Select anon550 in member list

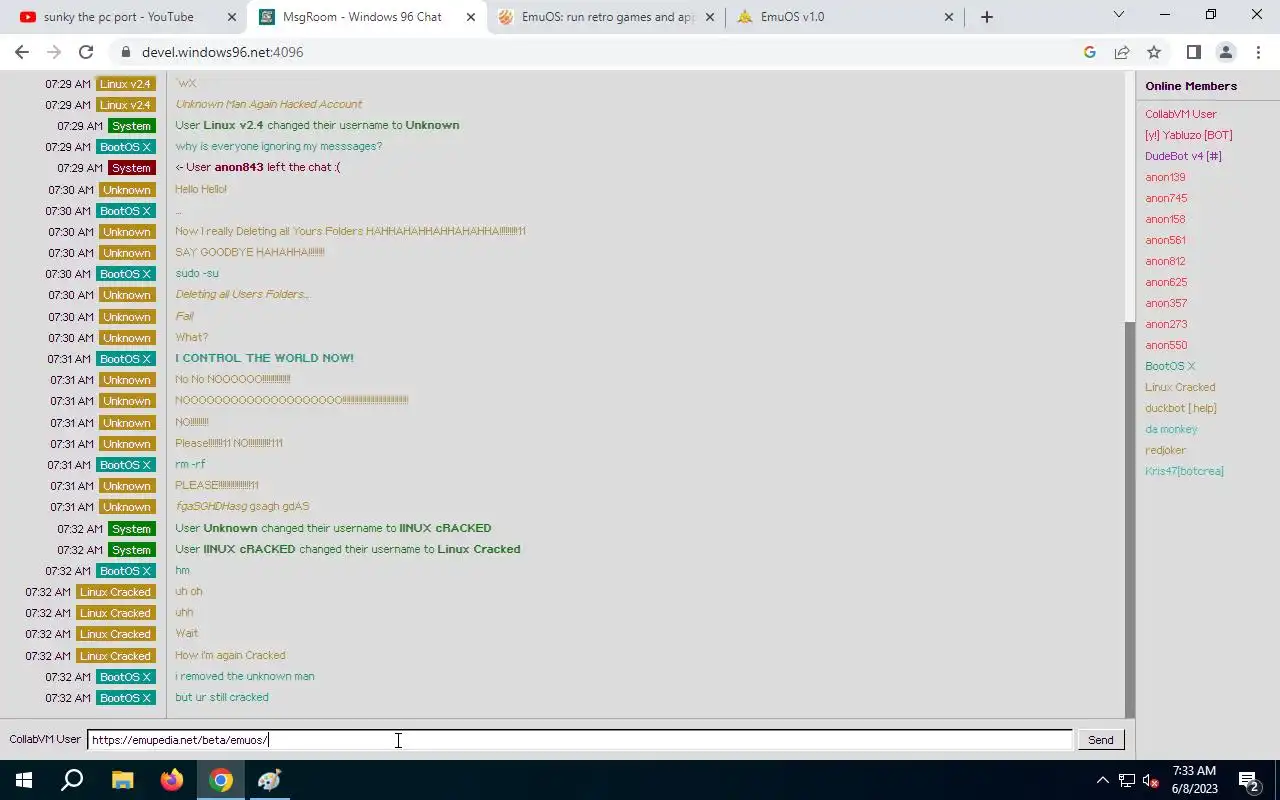click(x=1166, y=345)
